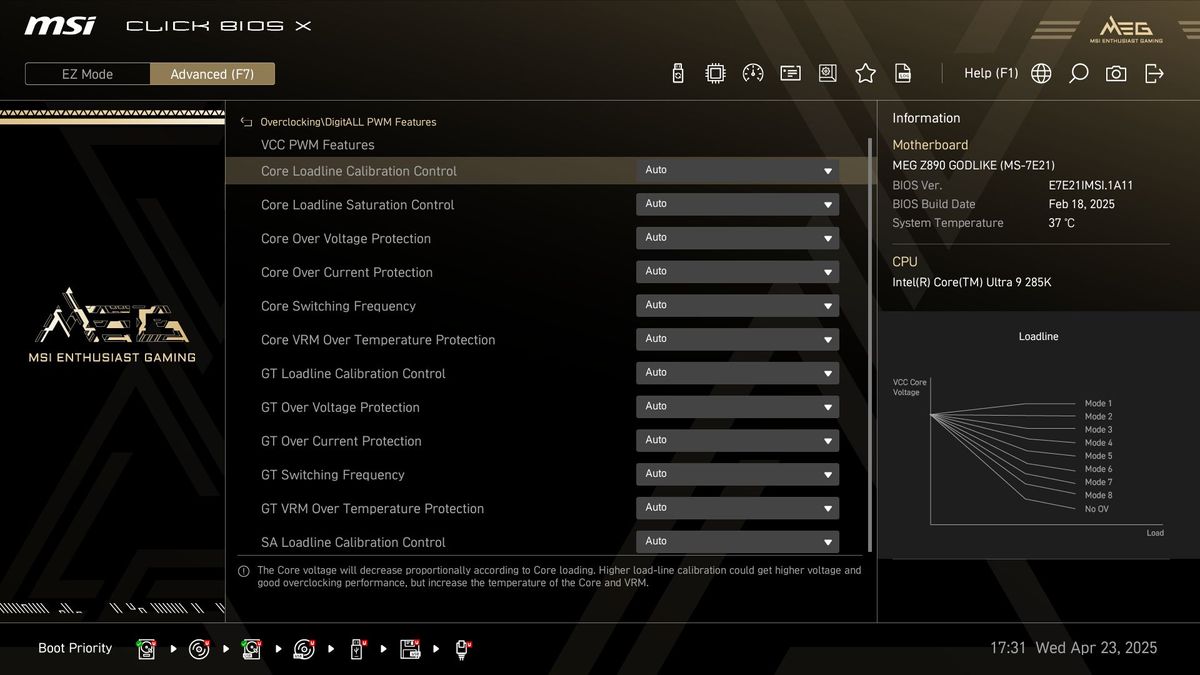Click the info icon beside help description
Viewport: 1200px width, 675px height.
(x=244, y=571)
